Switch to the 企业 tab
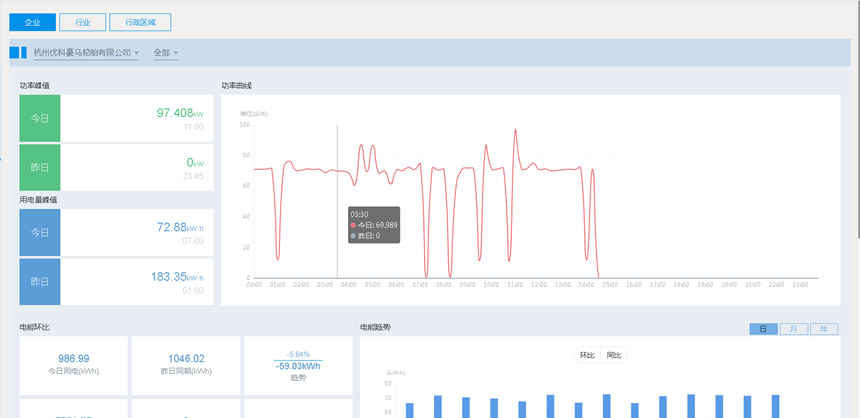Image resolution: width=860 pixels, height=418 pixels. [x=32, y=21]
